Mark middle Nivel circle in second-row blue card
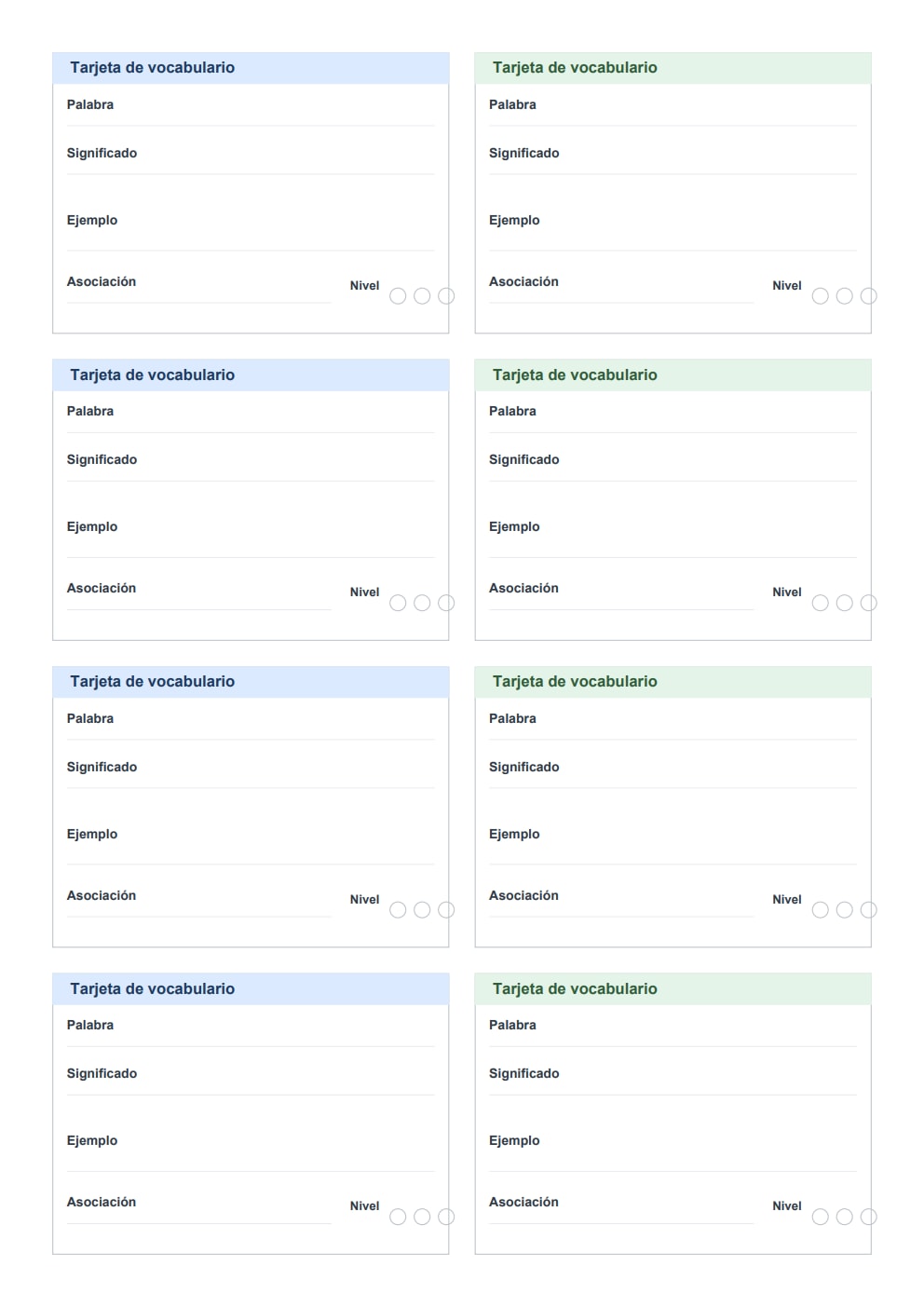Screen dimensions: 924x1307 [x=422, y=603]
